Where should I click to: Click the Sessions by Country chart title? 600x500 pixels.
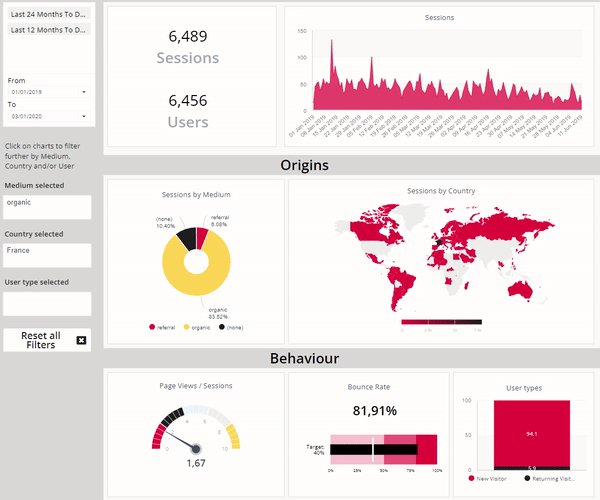(x=441, y=191)
